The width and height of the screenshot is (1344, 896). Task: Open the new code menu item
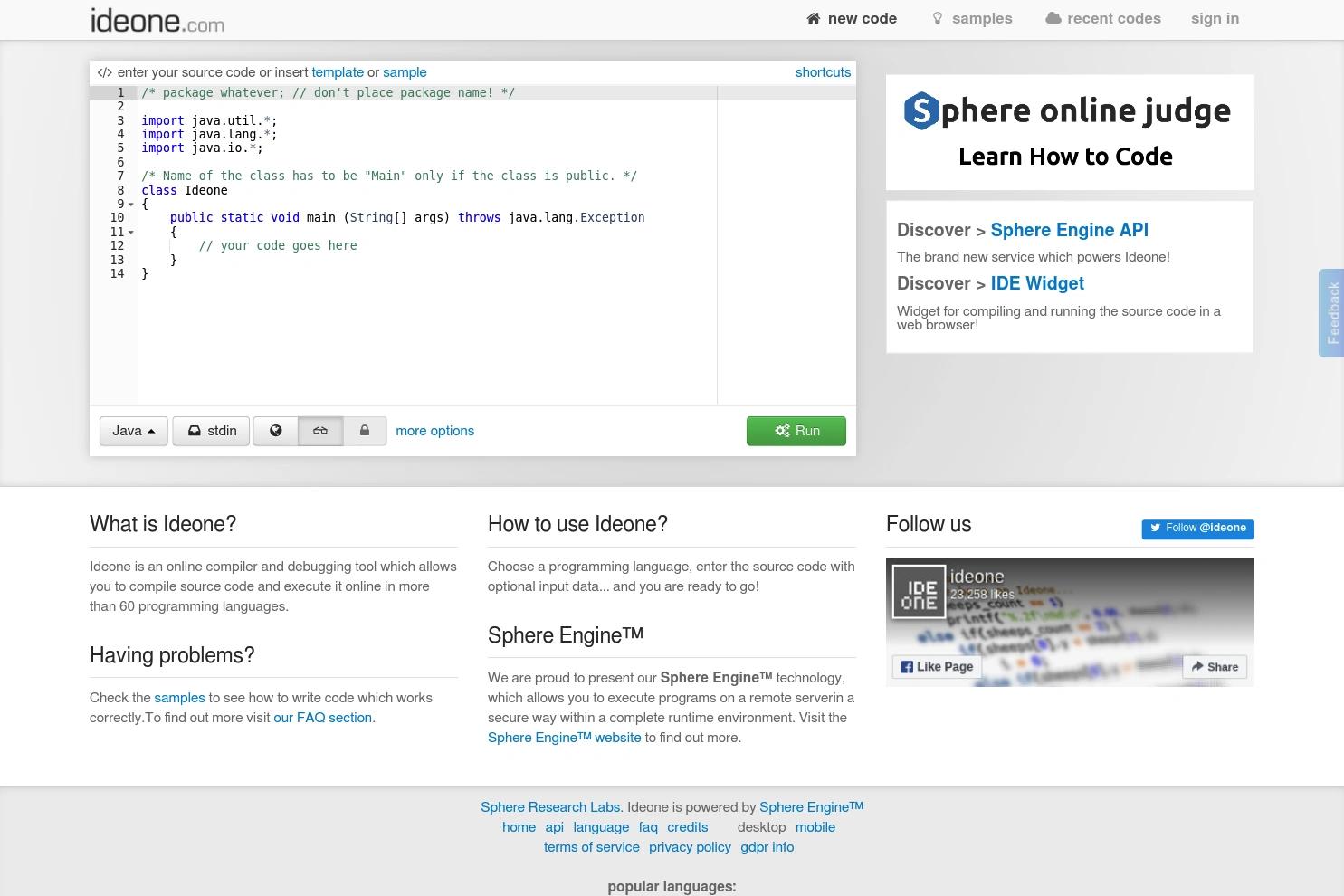click(x=852, y=19)
